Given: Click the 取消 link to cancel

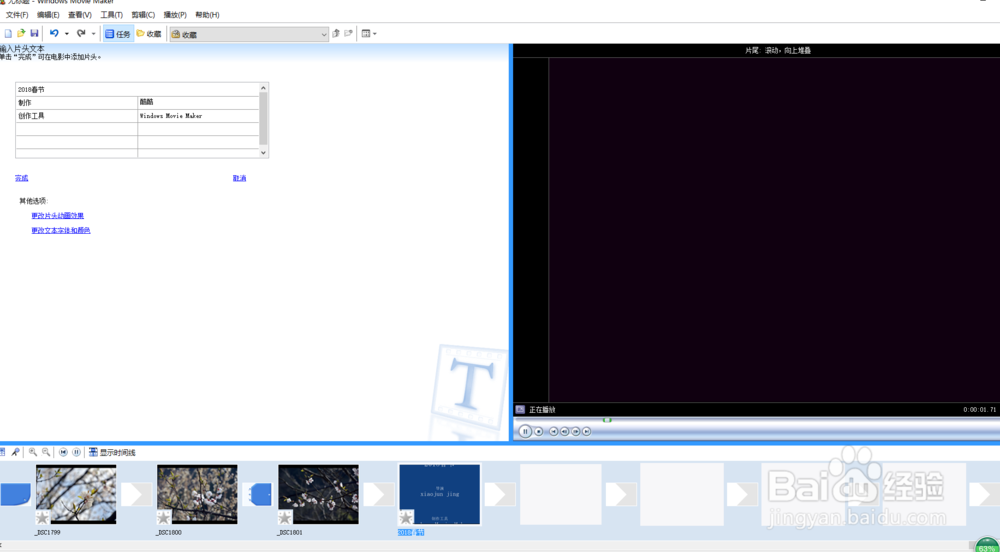Looking at the screenshot, I should 239,178.
